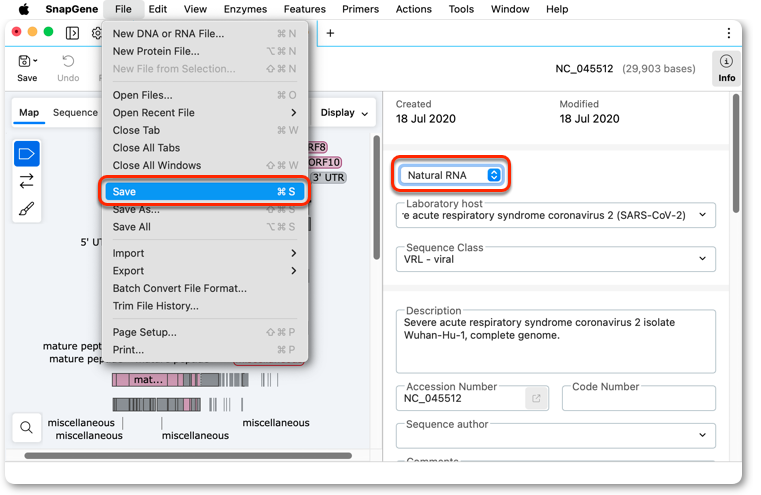This screenshot has height=495, width=761.
Task: Open the Edit menu
Action: point(158,9)
